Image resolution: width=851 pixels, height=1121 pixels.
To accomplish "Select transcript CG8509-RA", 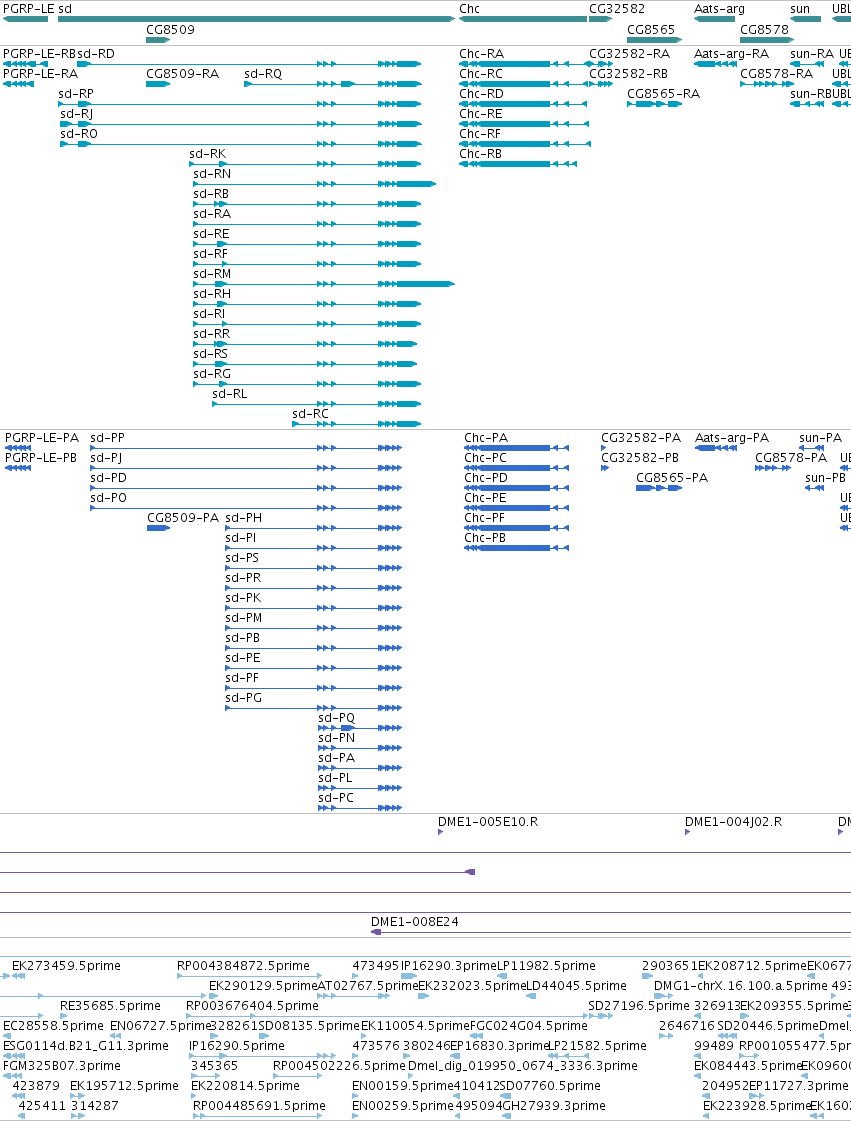I will coord(157,84).
